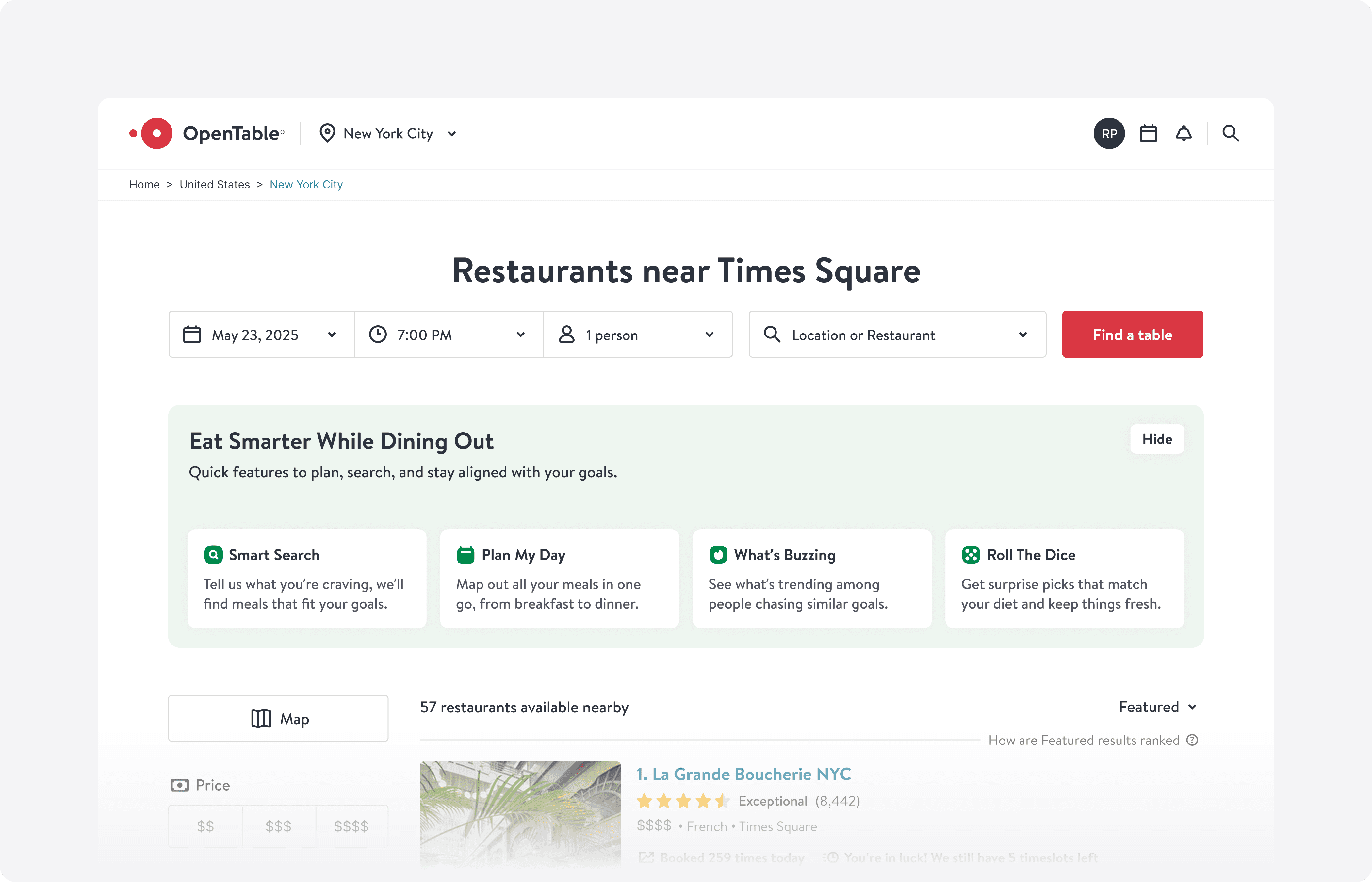1372x882 pixels.
Task: Expand the Featured sort dropdown
Action: coord(1157,707)
